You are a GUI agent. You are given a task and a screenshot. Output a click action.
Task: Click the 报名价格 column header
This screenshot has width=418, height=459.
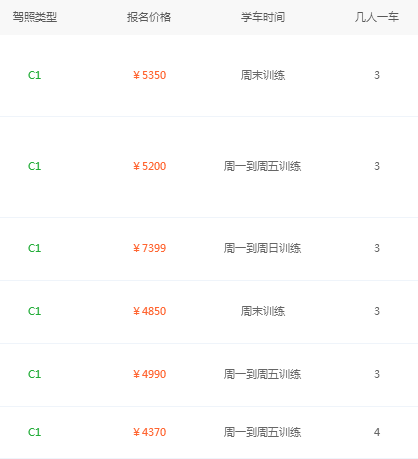(149, 17)
